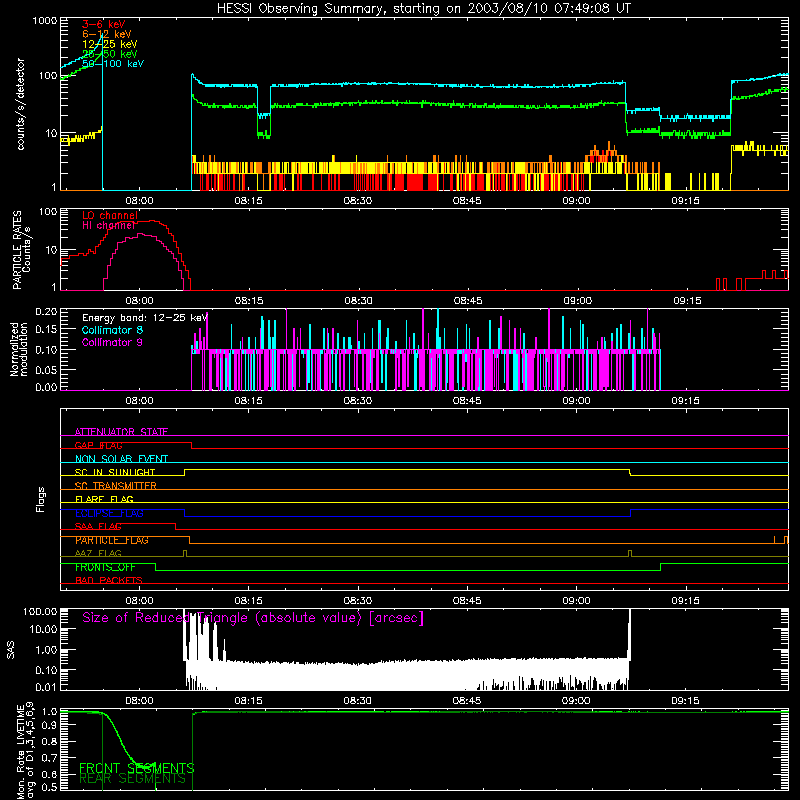Select the blue 'ECLIPSE_FLAG' label
This screenshot has height=800, width=800.
pos(109,513)
